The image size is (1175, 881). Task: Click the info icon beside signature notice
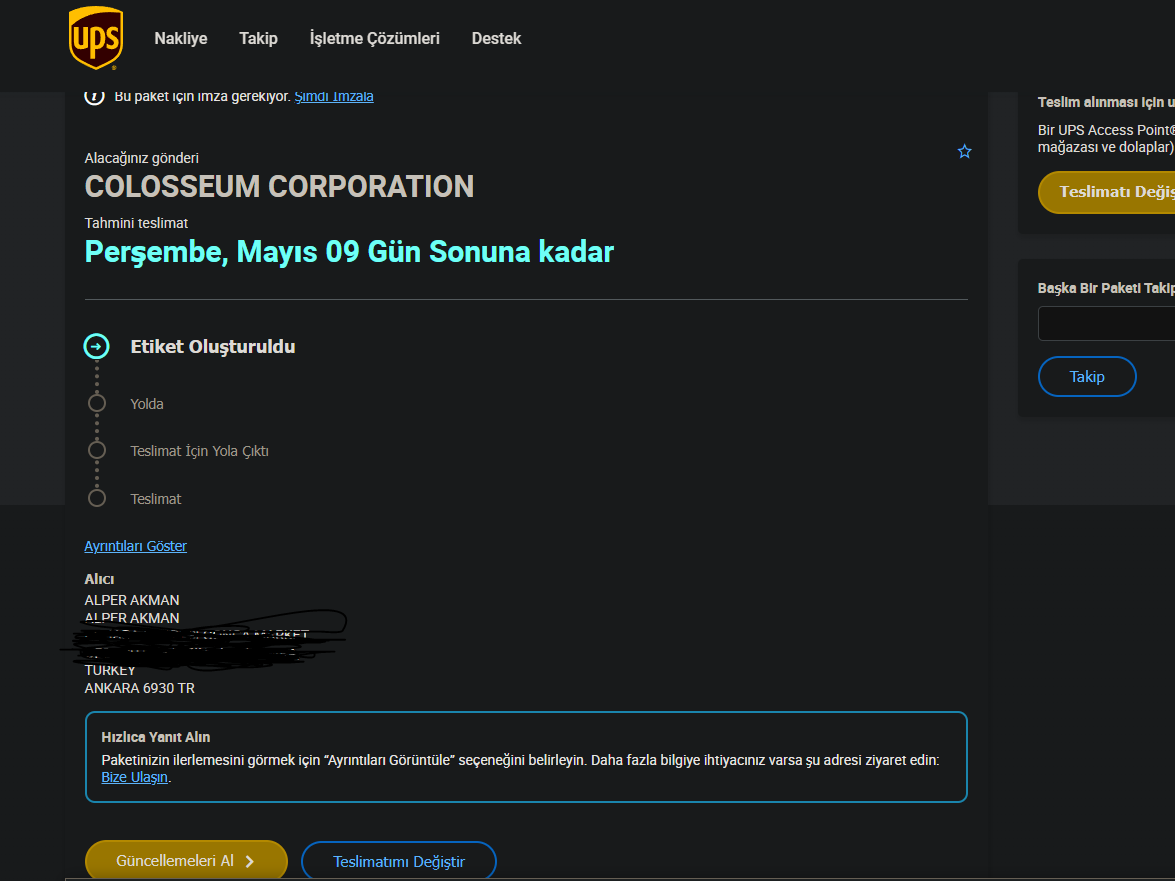click(x=94, y=97)
